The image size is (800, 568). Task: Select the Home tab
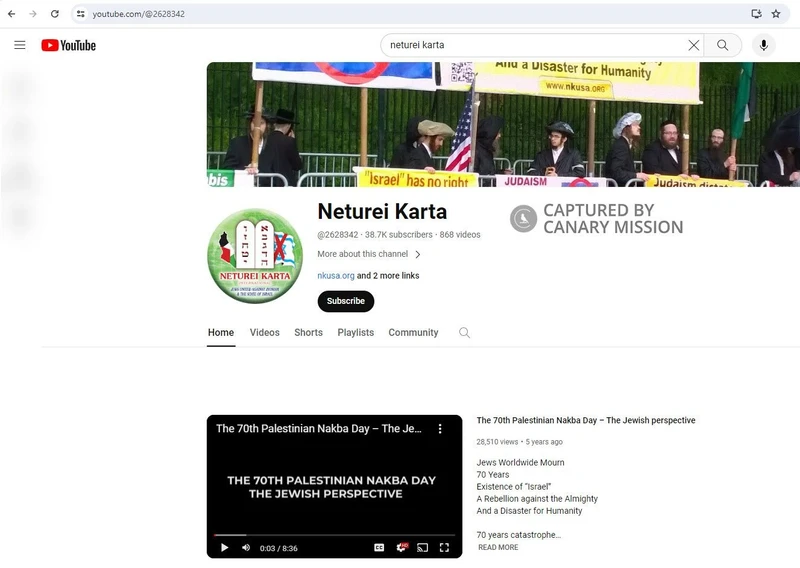click(x=221, y=332)
